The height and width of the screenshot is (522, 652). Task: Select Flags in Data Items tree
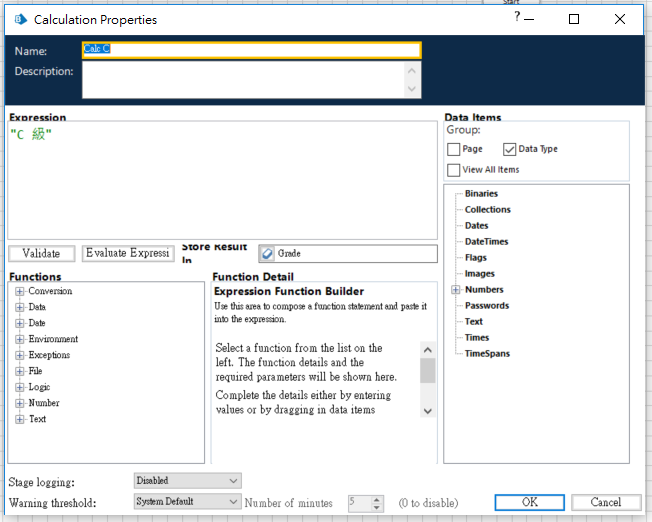(476, 257)
